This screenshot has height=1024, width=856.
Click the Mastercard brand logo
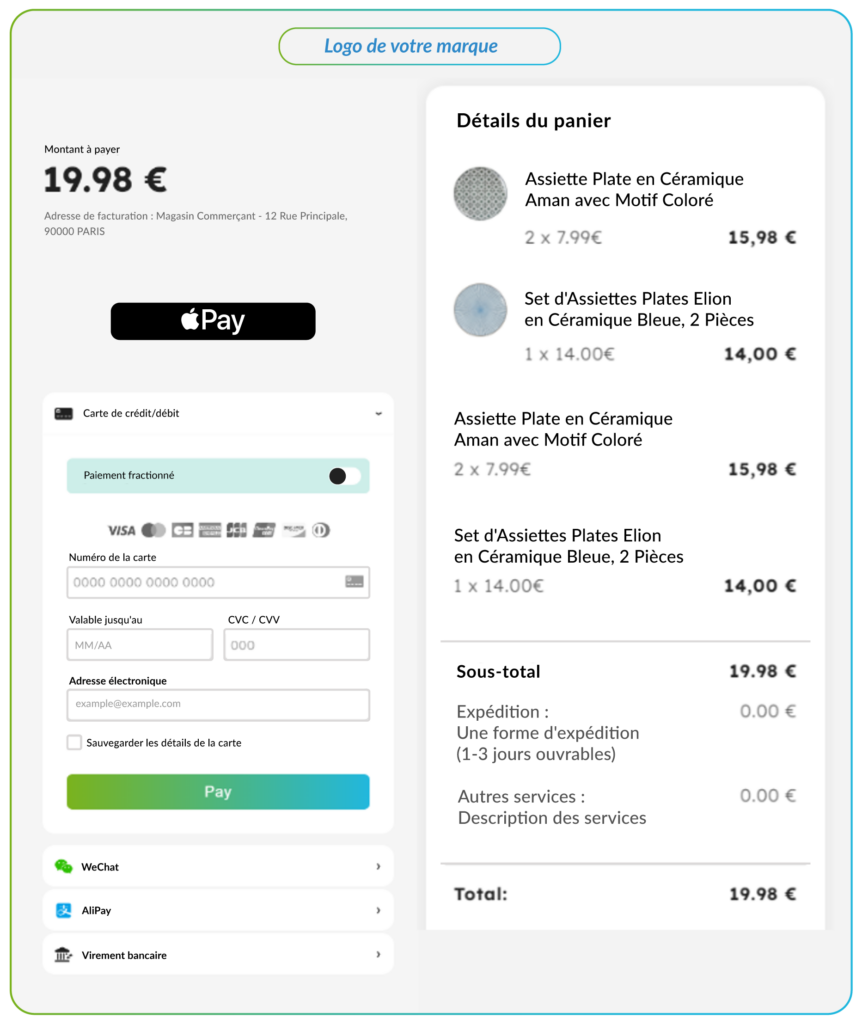153,530
